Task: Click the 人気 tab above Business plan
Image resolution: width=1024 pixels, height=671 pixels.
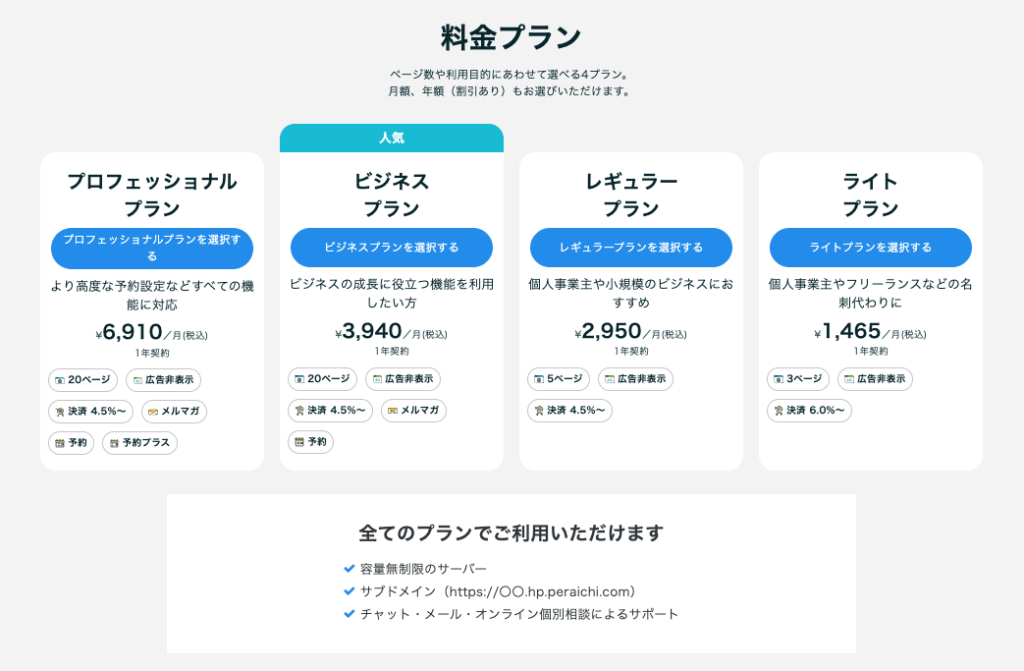Action: click(391, 138)
